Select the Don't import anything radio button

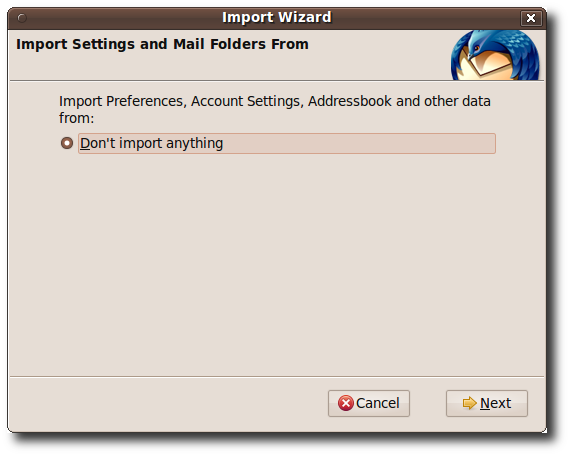(67, 143)
